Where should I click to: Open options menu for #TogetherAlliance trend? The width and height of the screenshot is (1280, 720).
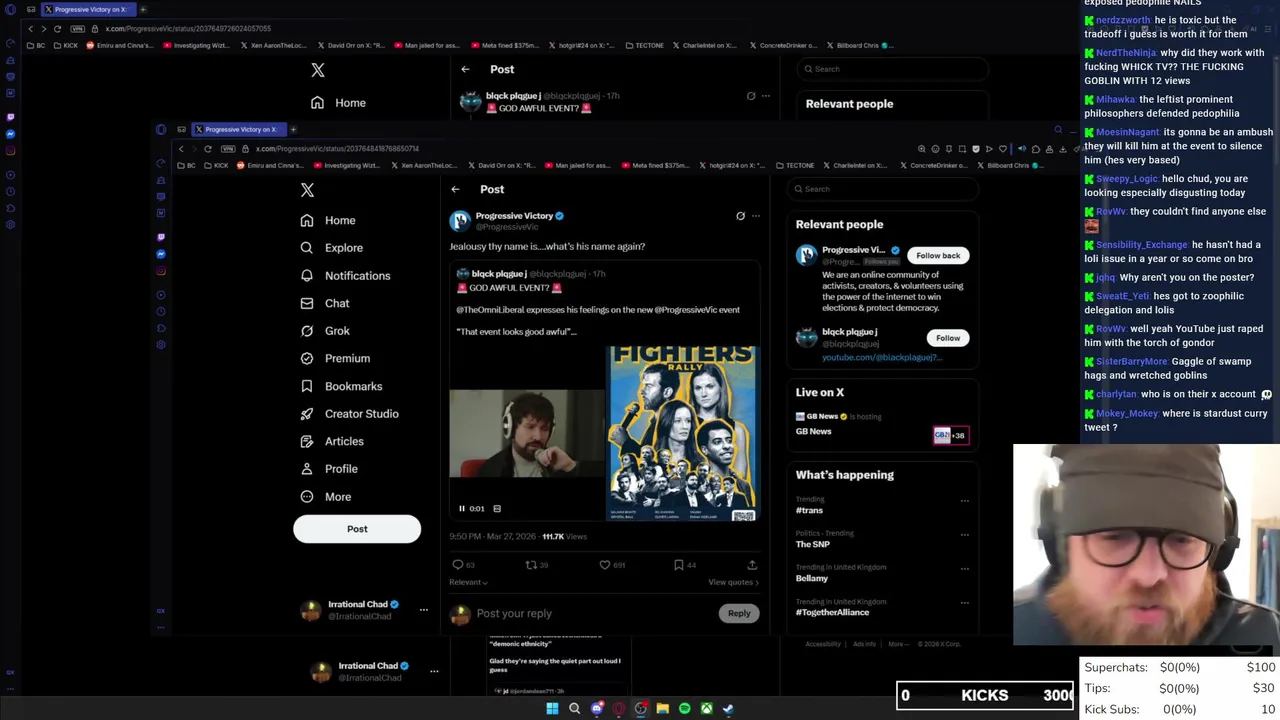tap(964, 602)
